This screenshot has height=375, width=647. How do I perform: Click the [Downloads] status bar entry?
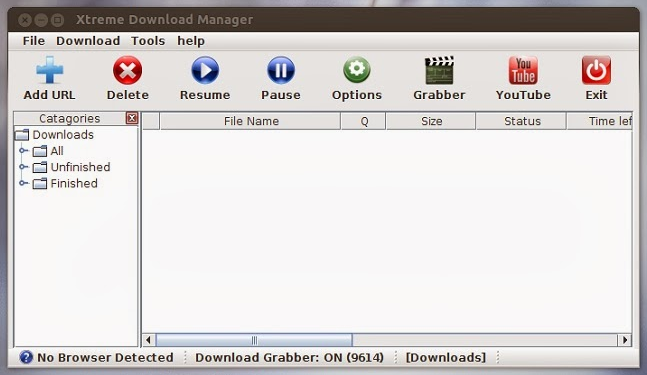coord(446,357)
